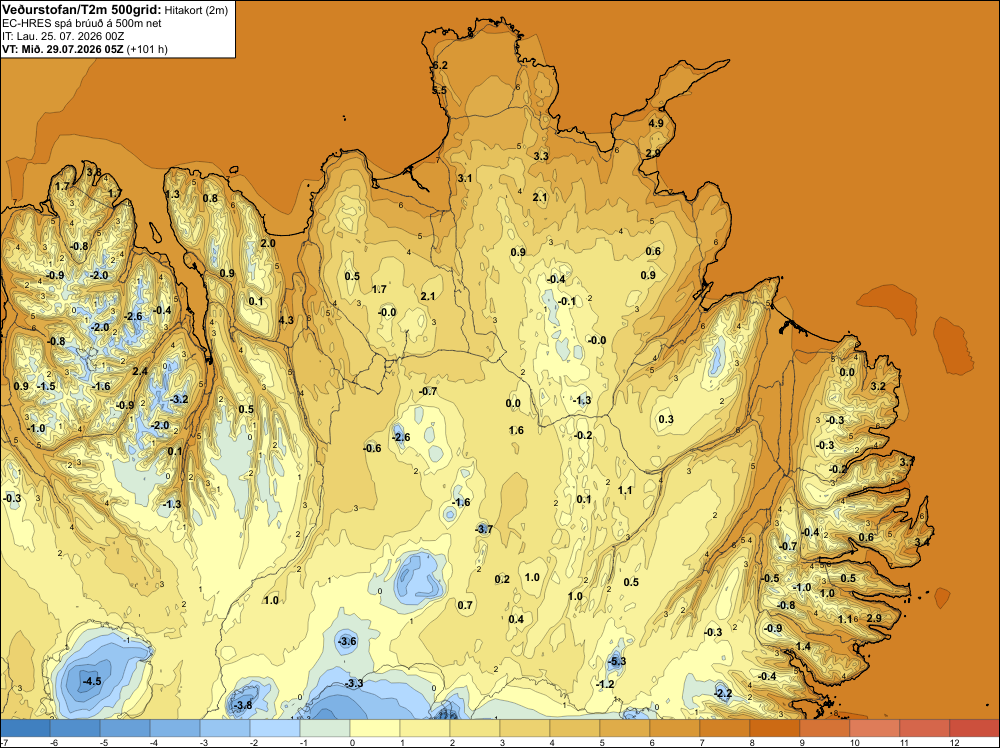Click the 6.2 temperature label
The image size is (1000, 748).
coord(440,65)
